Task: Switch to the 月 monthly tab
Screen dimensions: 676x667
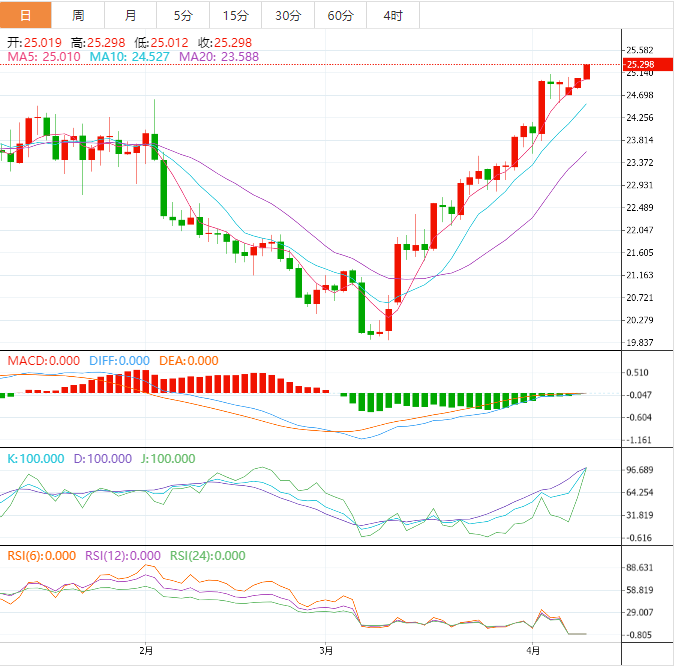Action: tap(131, 16)
